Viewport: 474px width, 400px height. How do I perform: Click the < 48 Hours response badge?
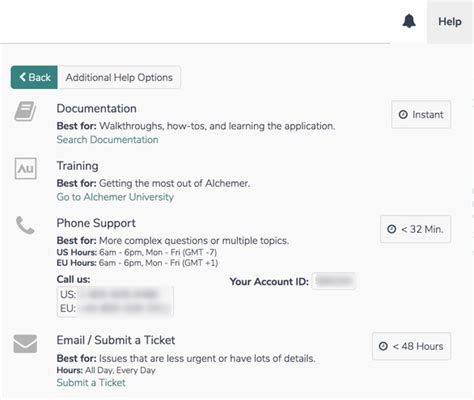click(x=412, y=346)
